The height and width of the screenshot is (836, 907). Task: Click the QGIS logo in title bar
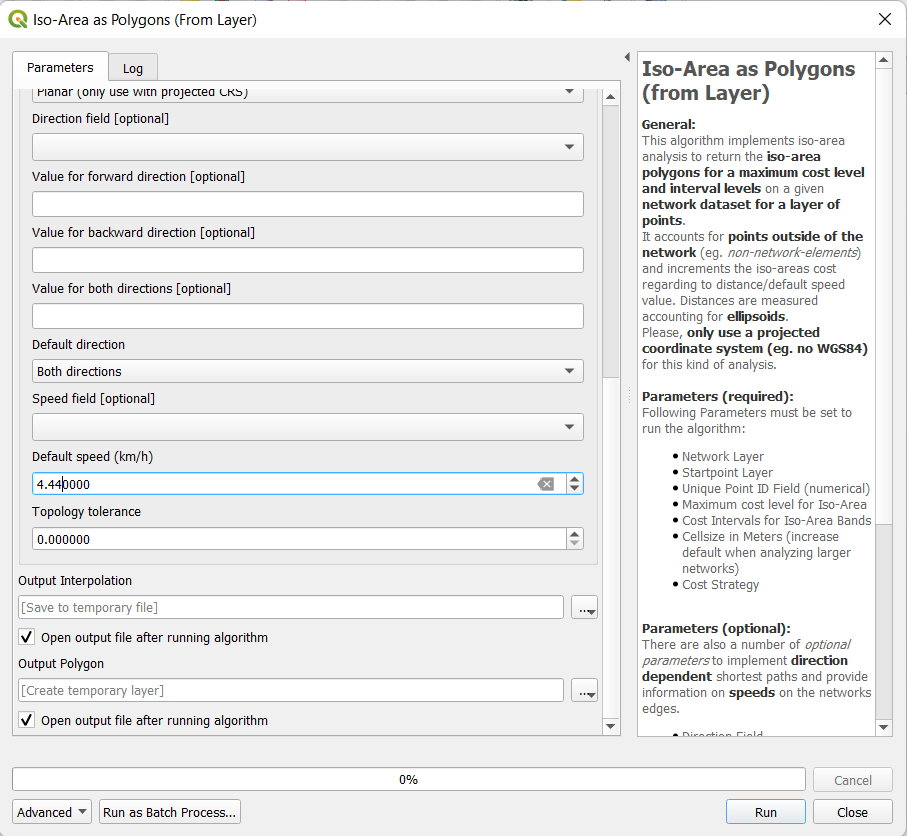17,19
